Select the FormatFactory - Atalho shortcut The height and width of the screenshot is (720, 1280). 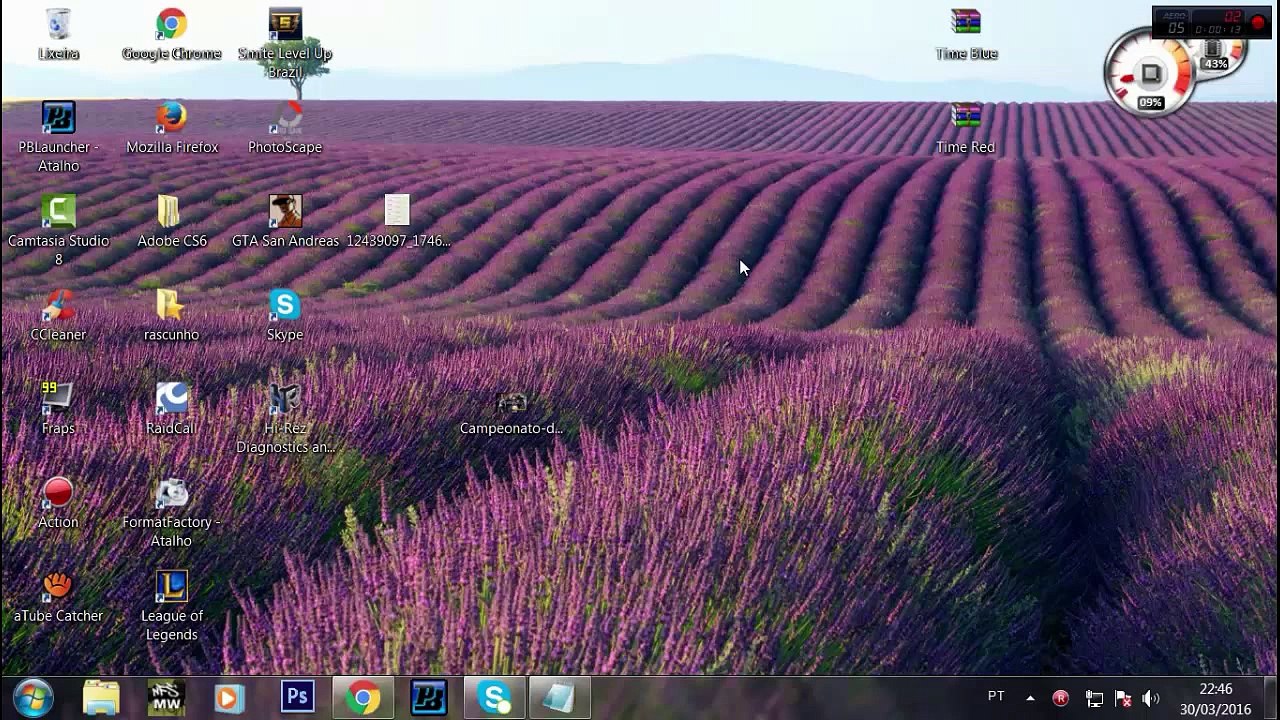[x=171, y=513]
